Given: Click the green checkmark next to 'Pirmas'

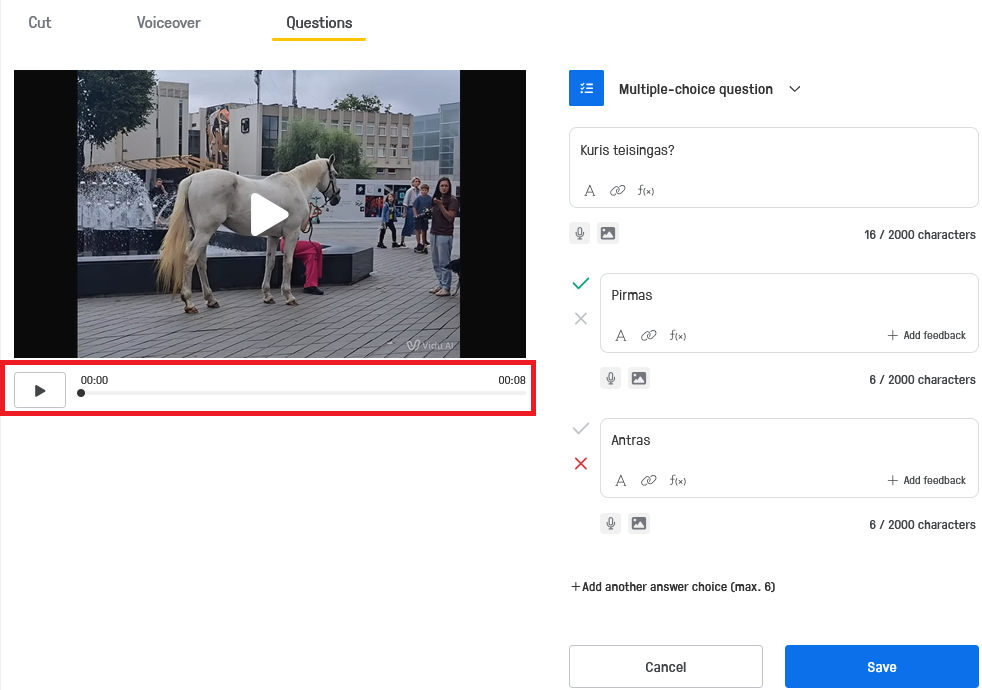Looking at the screenshot, I should click(x=580, y=284).
